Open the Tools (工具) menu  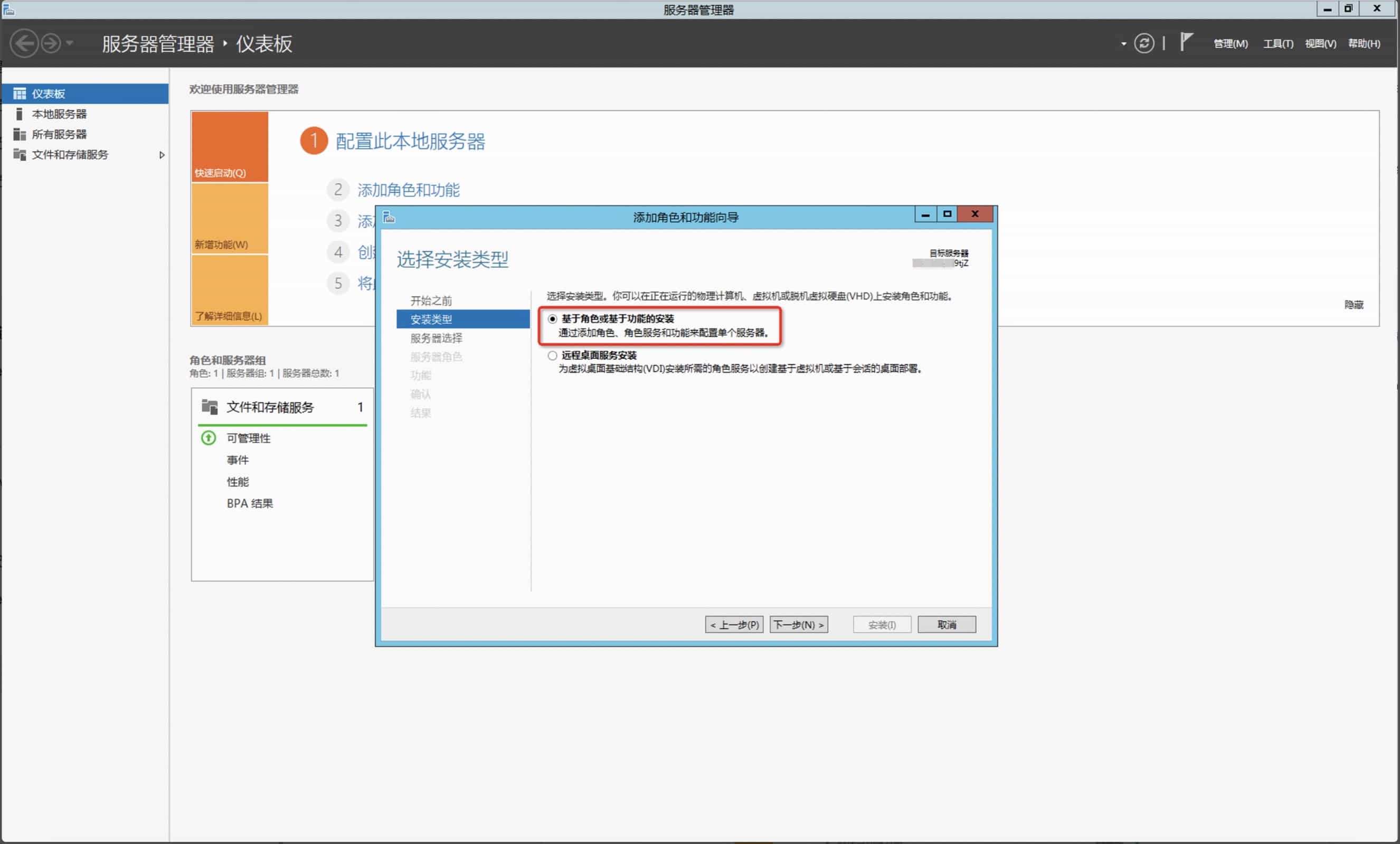pyautogui.click(x=1278, y=44)
